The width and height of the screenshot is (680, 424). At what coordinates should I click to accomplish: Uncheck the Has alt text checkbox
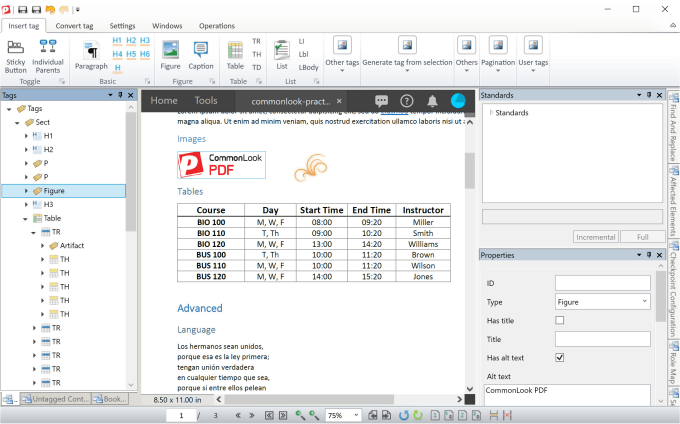tap(559, 358)
